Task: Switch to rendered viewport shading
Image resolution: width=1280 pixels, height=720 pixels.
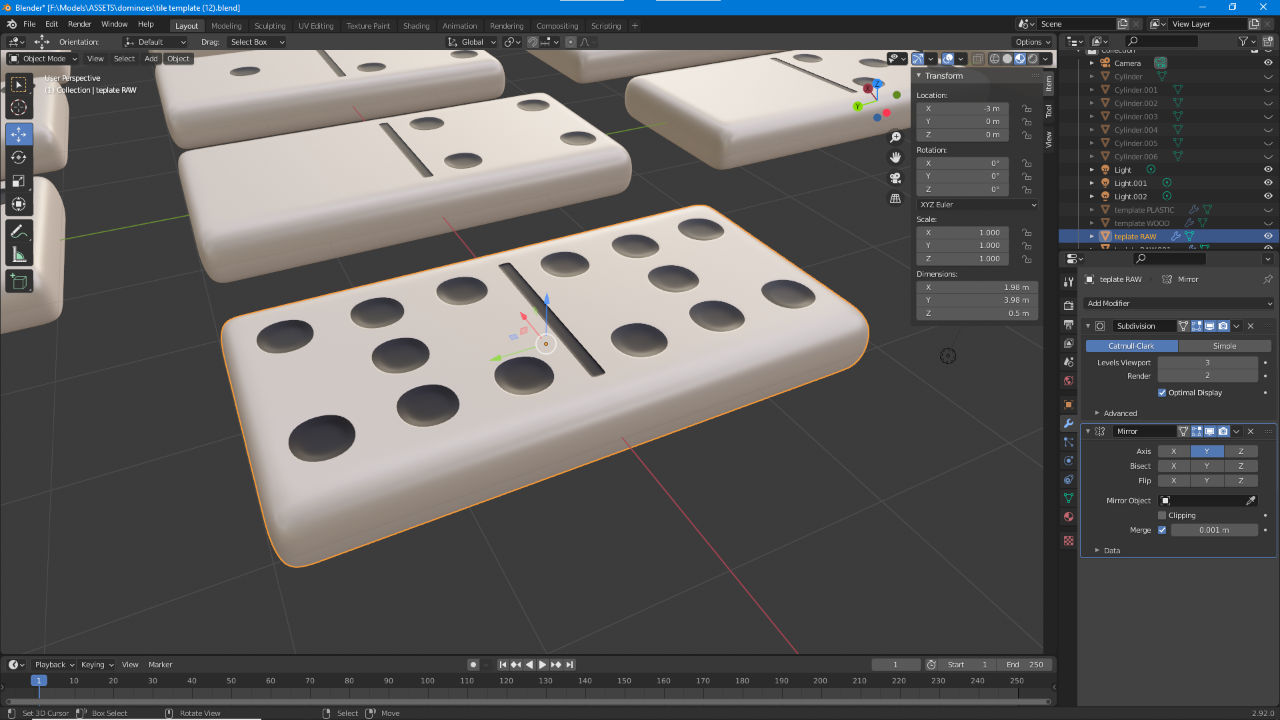Action: pyautogui.click(x=1032, y=59)
